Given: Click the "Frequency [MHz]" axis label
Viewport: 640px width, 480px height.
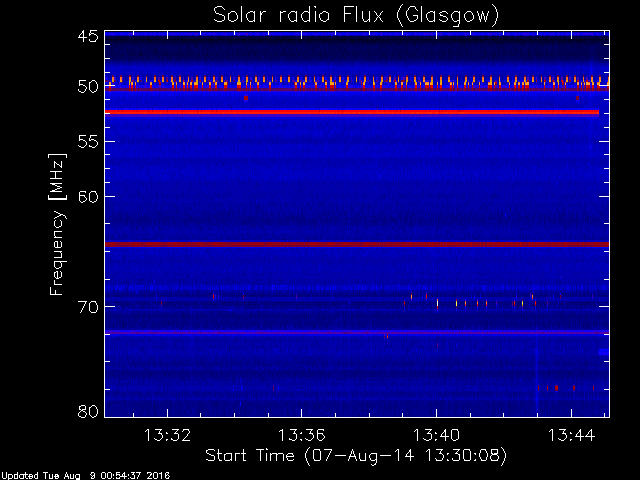Looking at the screenshot, I should (x=58, y=224).
